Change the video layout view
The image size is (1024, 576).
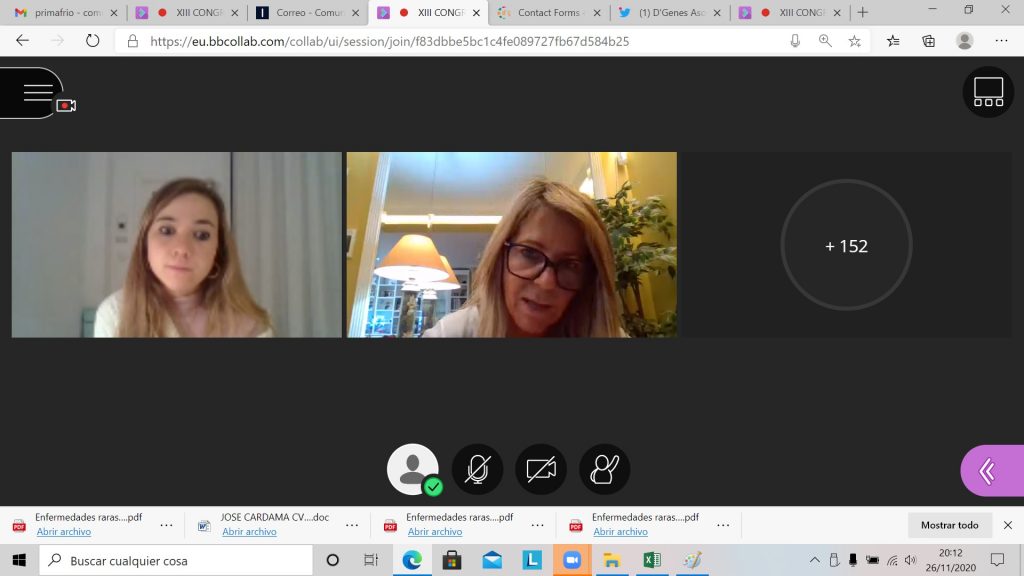click(x=988, y=92)
